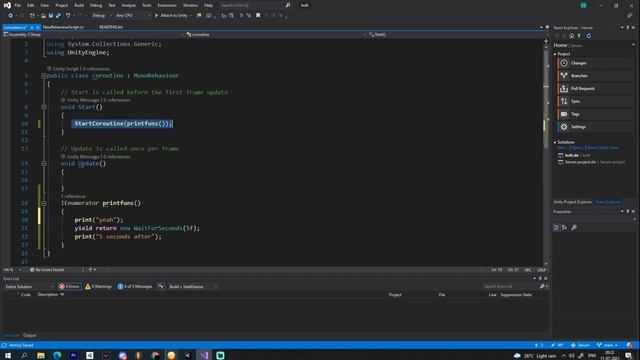Collapse the printfunc() method outline

[x=44, y=203]
